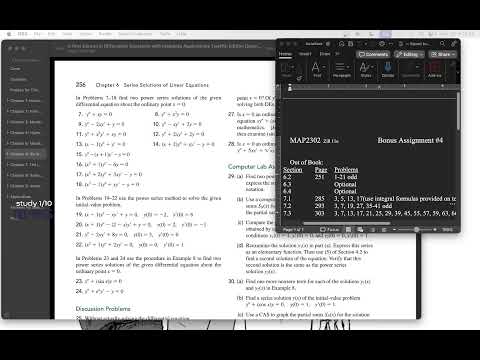
Task: Select 'Preface for This...' outline entry
Action: (x=24, y=90)
